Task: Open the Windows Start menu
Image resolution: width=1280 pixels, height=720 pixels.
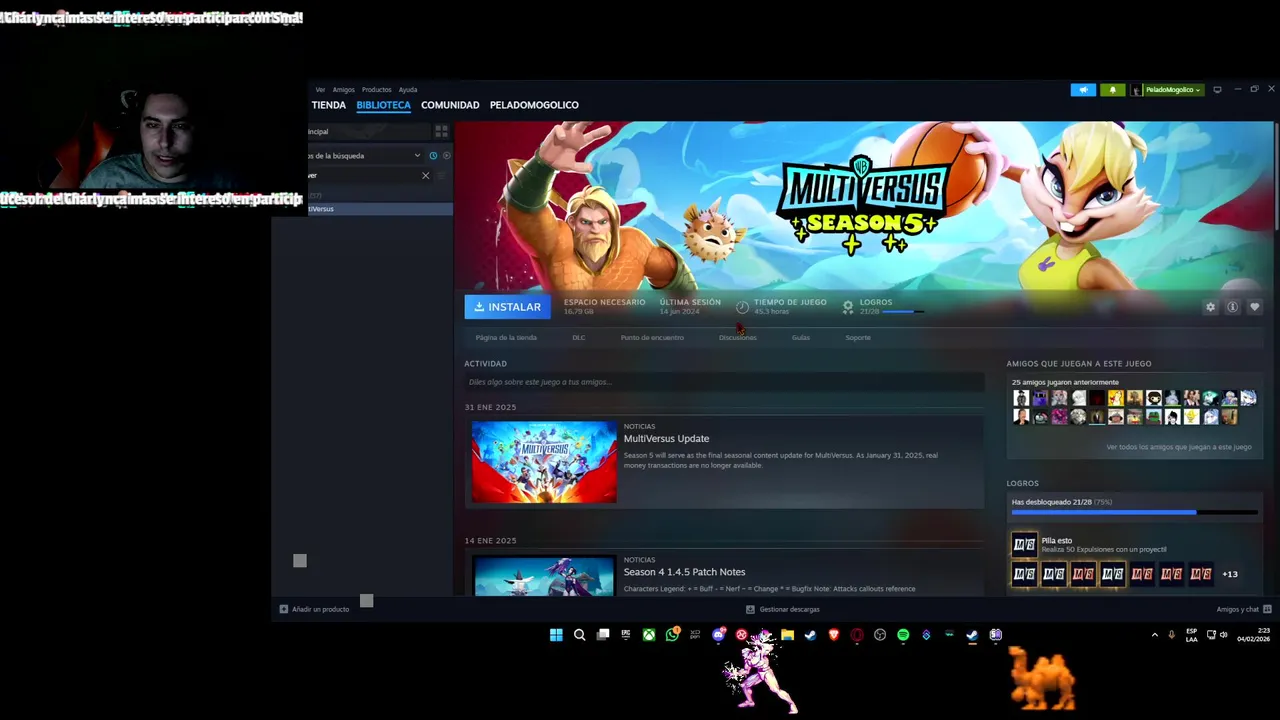Action: [556, 635]
